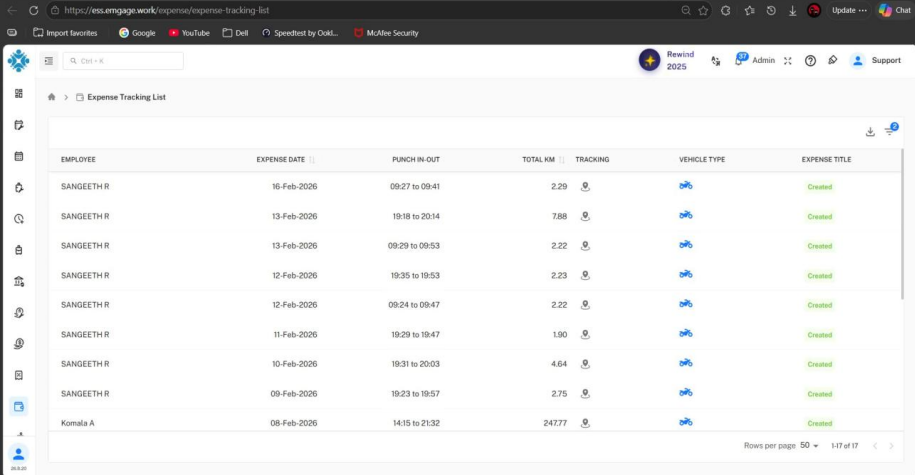Screen dimensions: 915x475
Task: Open the Support user menu
Action: click(x=876, y=61)
